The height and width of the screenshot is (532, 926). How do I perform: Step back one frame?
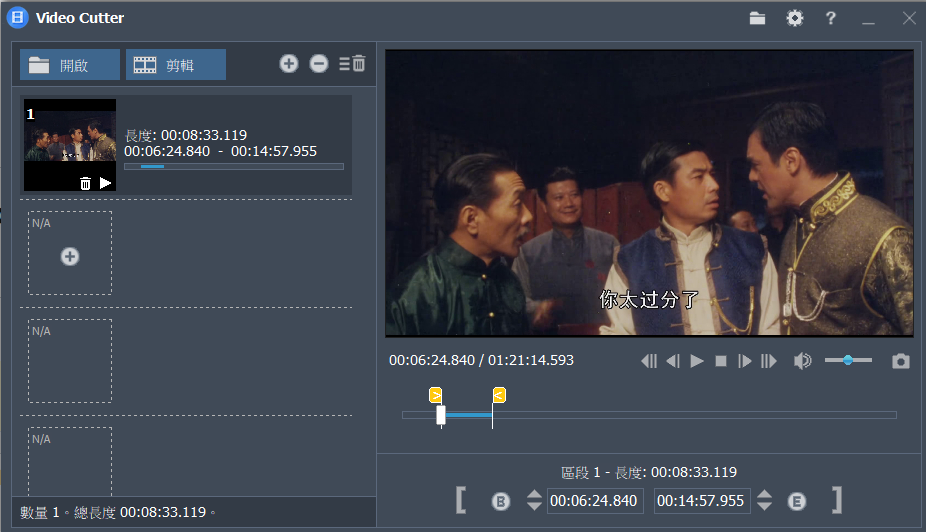(673, 361)
